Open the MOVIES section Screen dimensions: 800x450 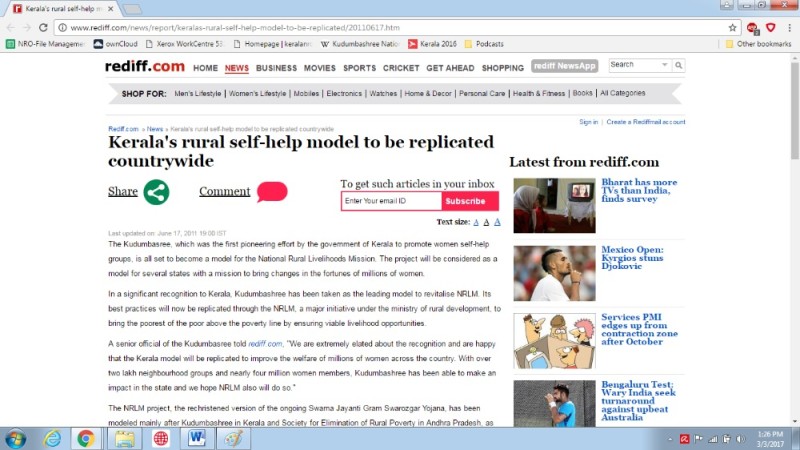(x=320, y=68)
